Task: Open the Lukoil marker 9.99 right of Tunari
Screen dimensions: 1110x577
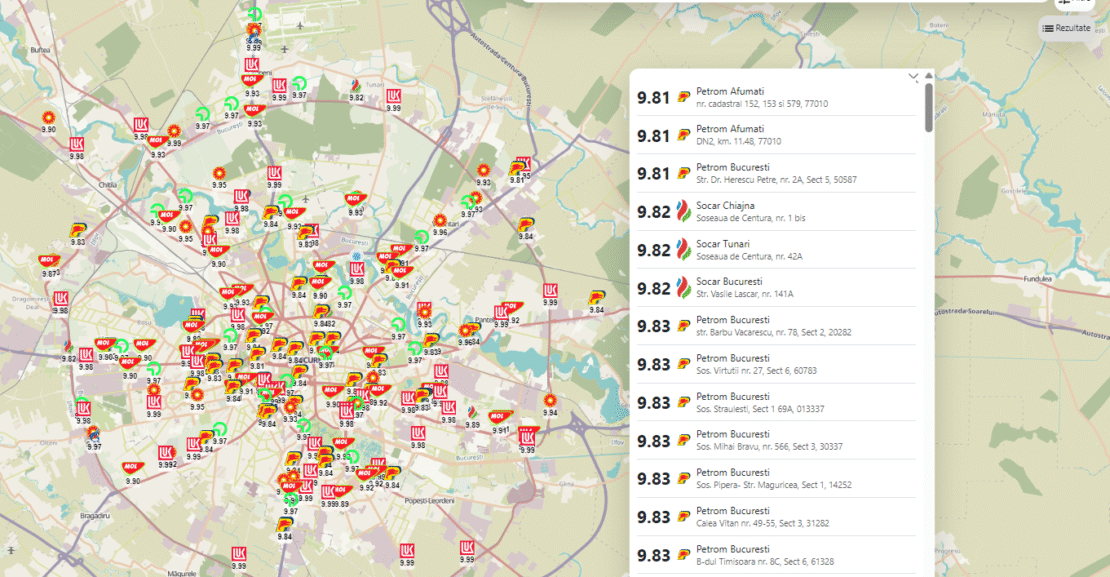Action: coord(393,95)
